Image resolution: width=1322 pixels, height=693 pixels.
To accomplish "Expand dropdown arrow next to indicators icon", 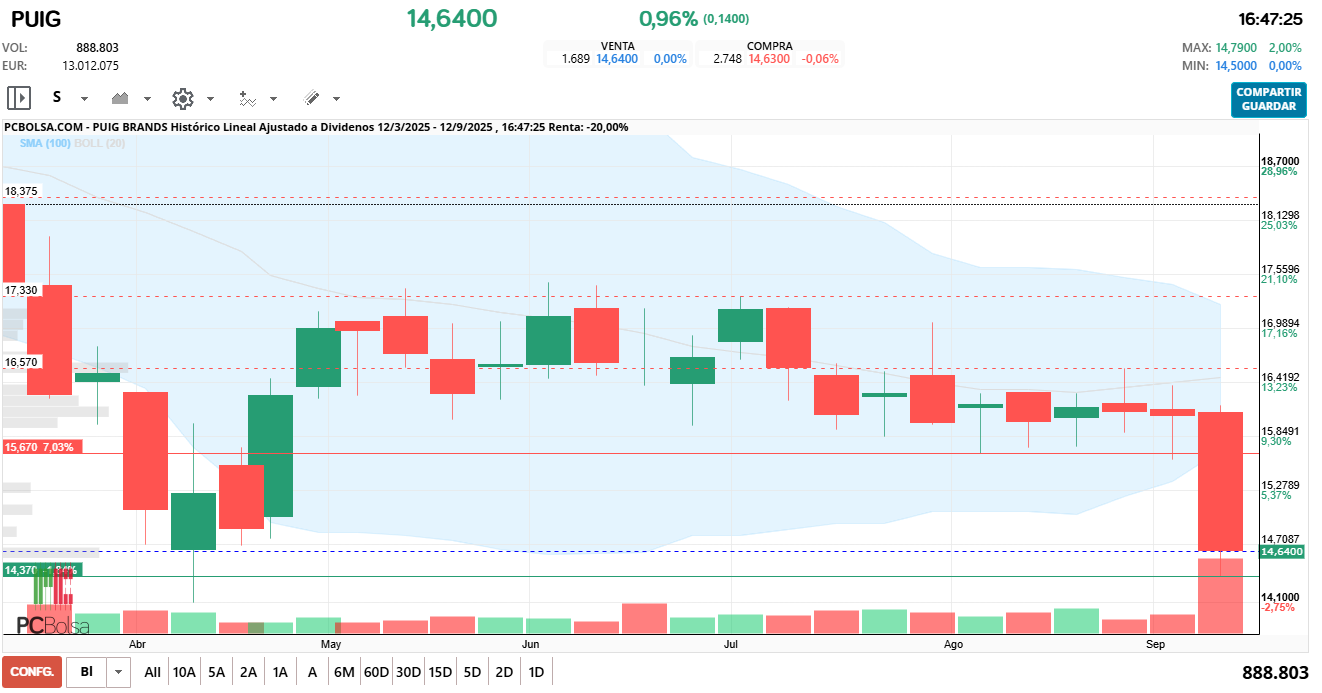I will pos(273,99).
